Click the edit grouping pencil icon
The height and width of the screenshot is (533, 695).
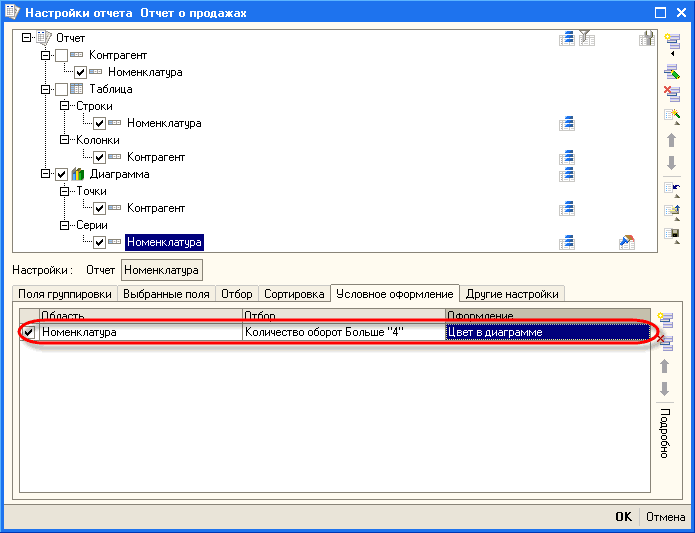[x=671, y=68]
